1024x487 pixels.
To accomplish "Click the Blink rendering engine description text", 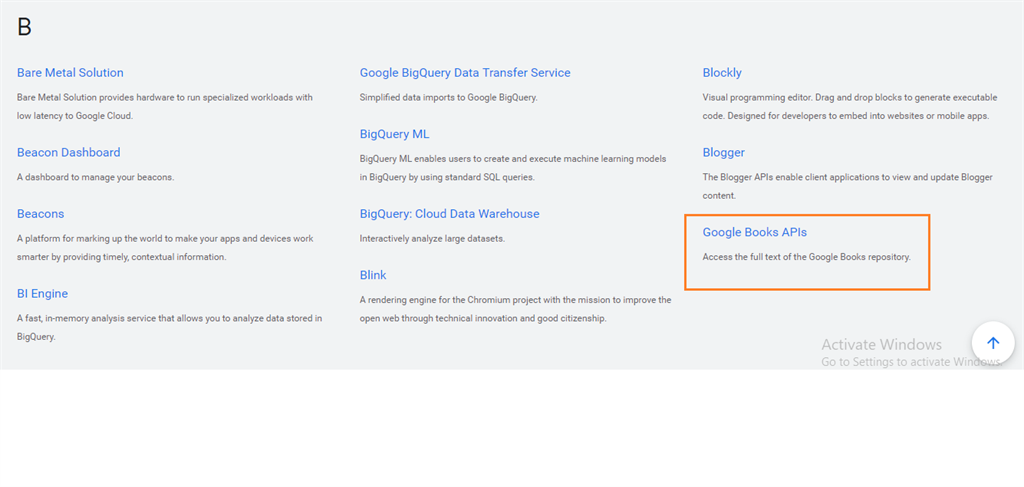I will click(x=515, y=309).
